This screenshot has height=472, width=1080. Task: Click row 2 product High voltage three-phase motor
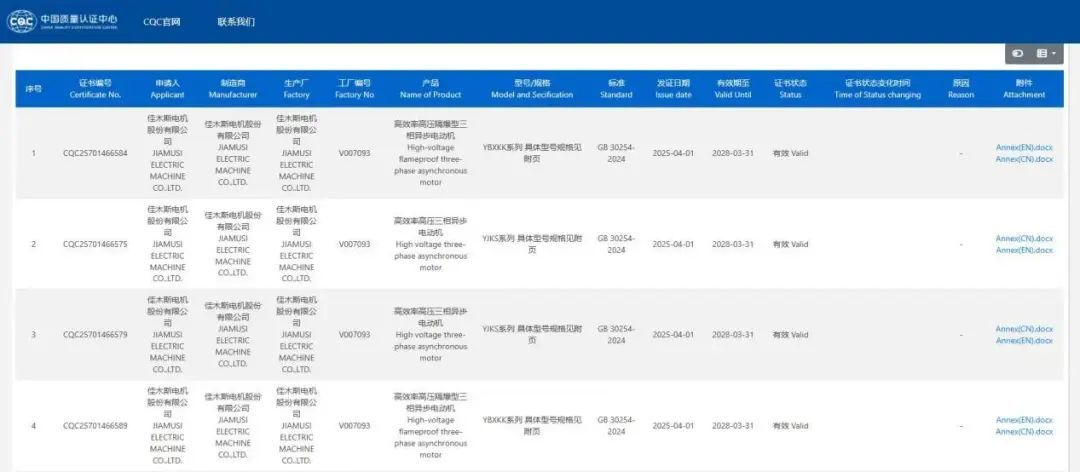430,244
